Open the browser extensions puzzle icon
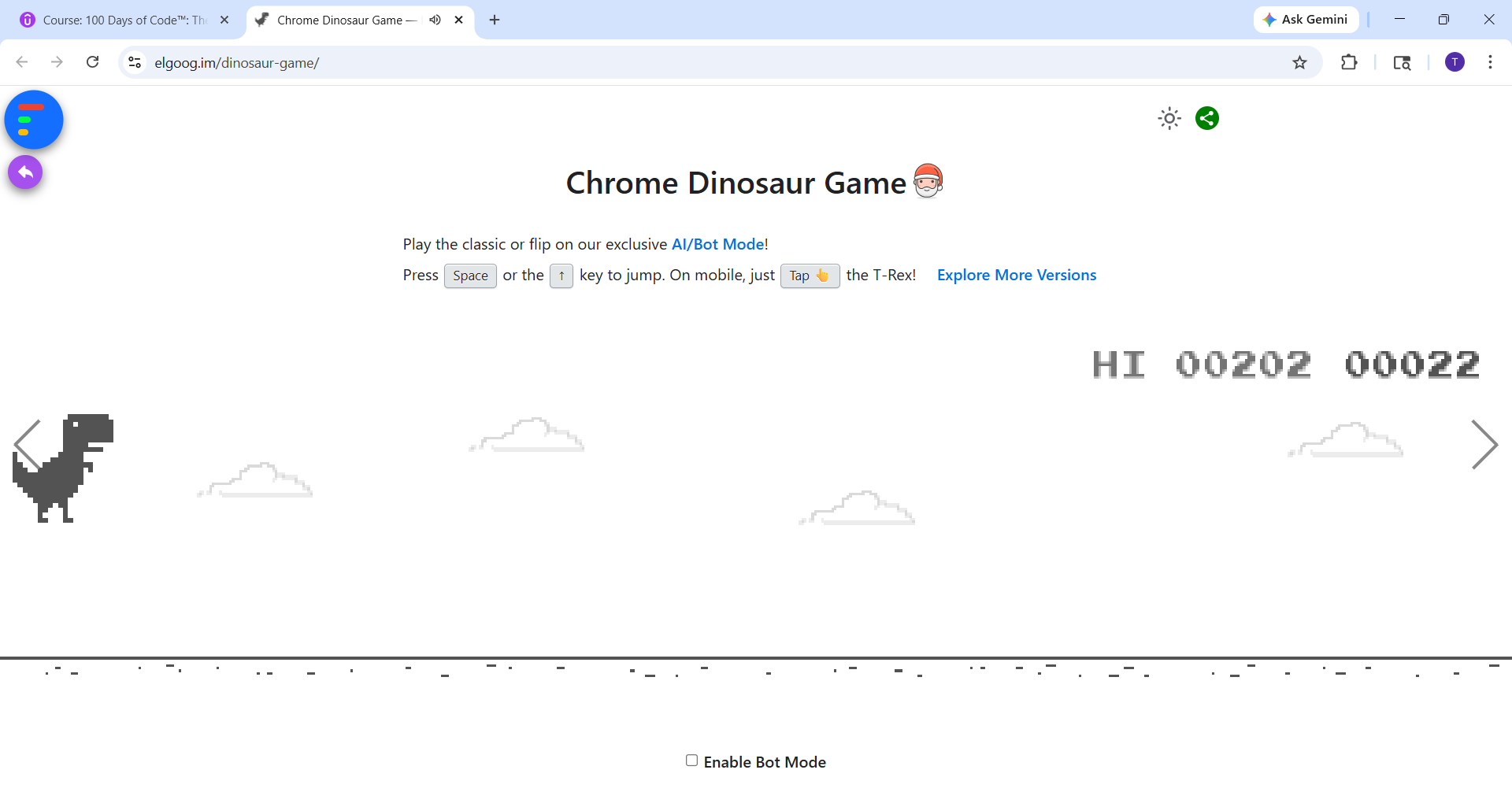 (1349, 62)
